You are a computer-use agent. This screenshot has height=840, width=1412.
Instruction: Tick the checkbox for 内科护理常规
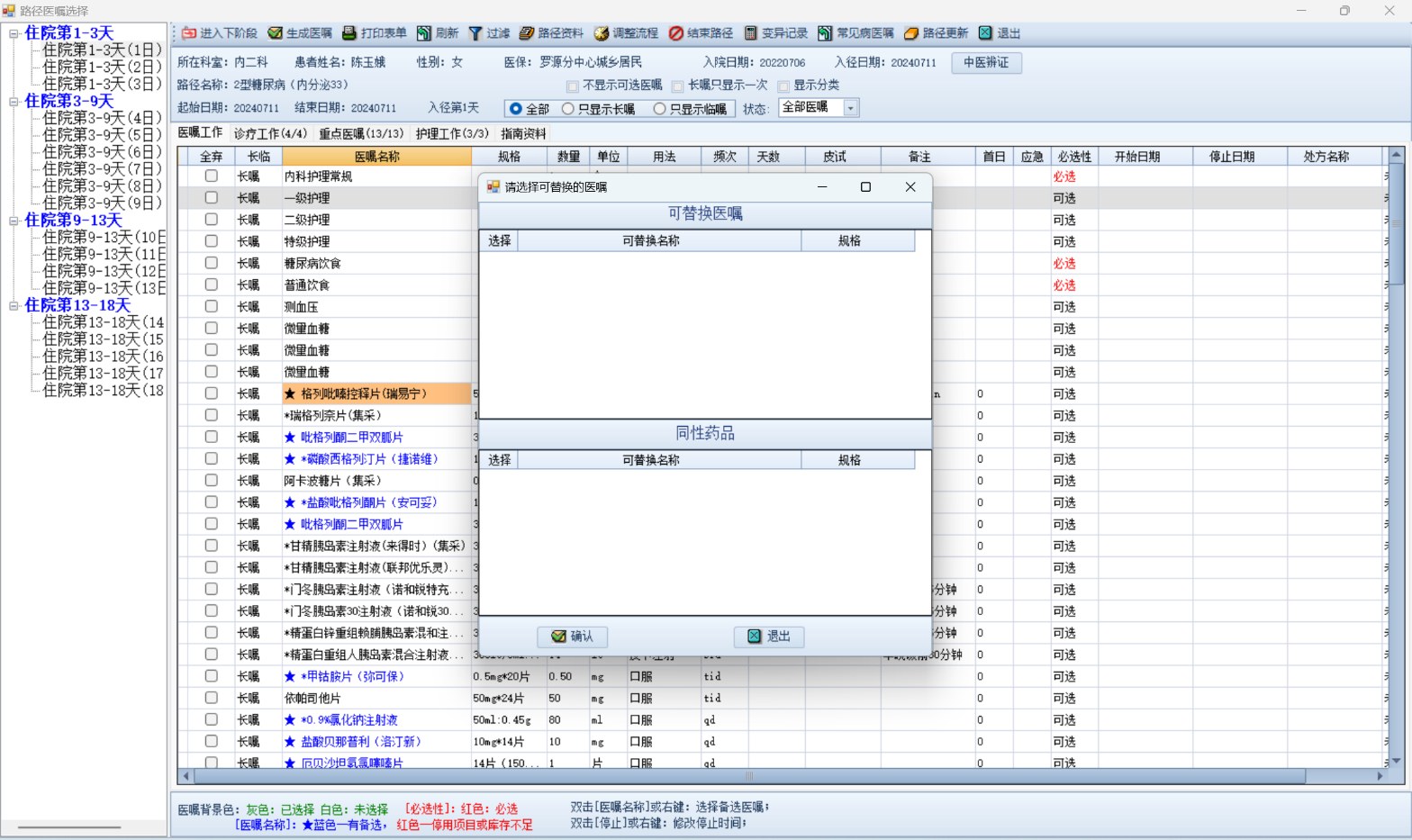212,176
